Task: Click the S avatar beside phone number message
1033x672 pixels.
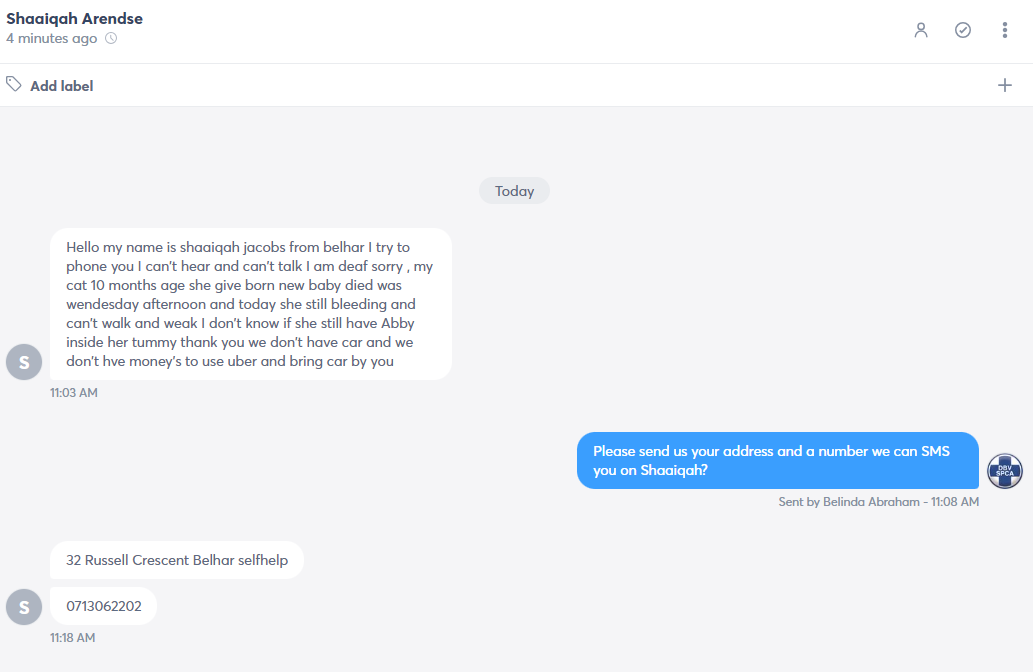Action: pyautogui.click(x=24, y=607)
